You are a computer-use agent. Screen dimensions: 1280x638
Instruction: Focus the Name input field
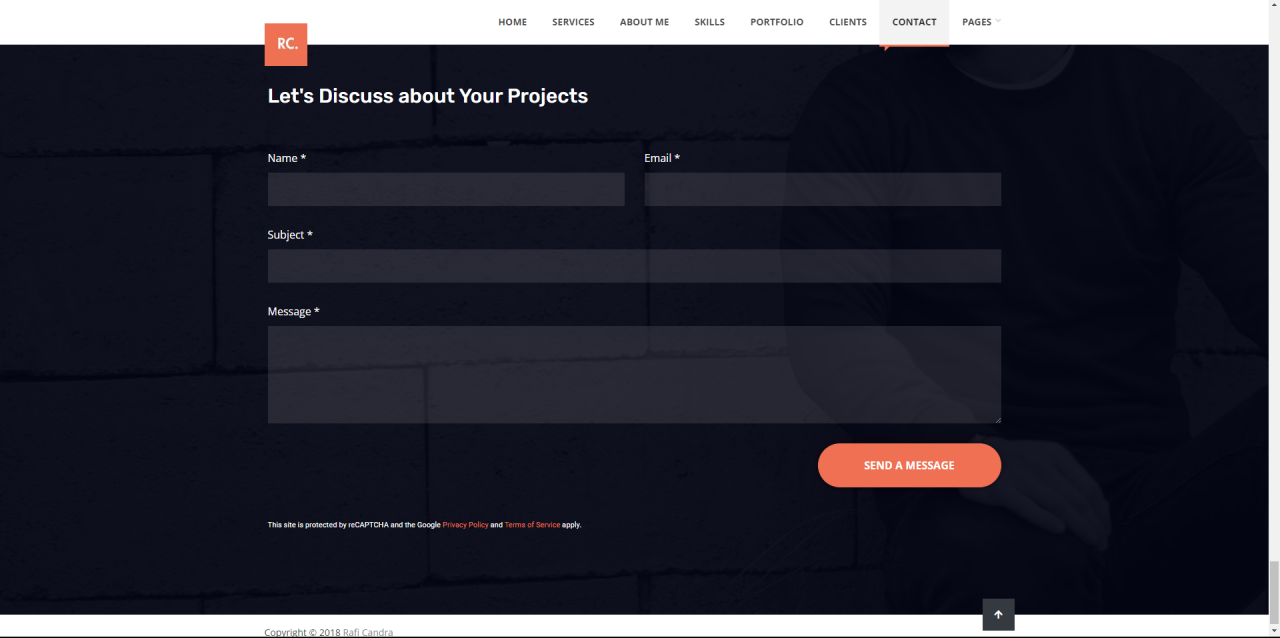click(x=446, y=189)
